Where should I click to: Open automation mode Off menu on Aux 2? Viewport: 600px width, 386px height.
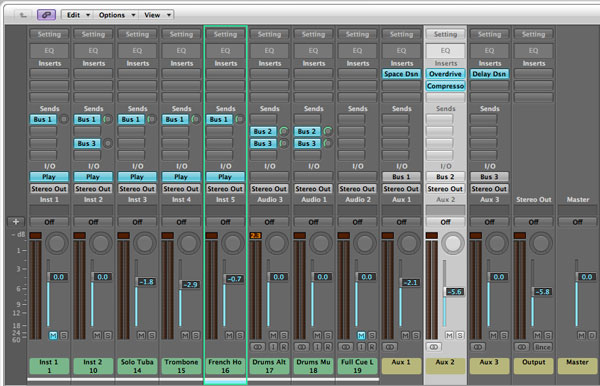(x=445, y=222)
